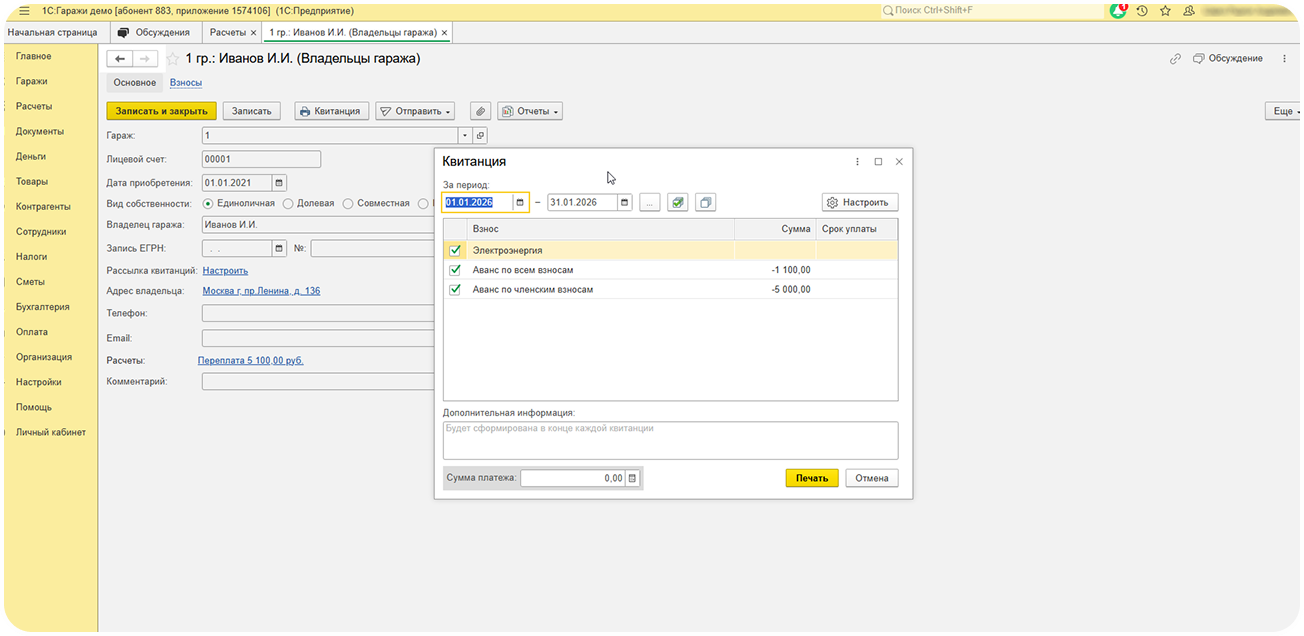The height and width of the screenshot is (636, 1304).
Task: Uncheck the Электроэнергия checkbox
Action: [x=456, y=251]
